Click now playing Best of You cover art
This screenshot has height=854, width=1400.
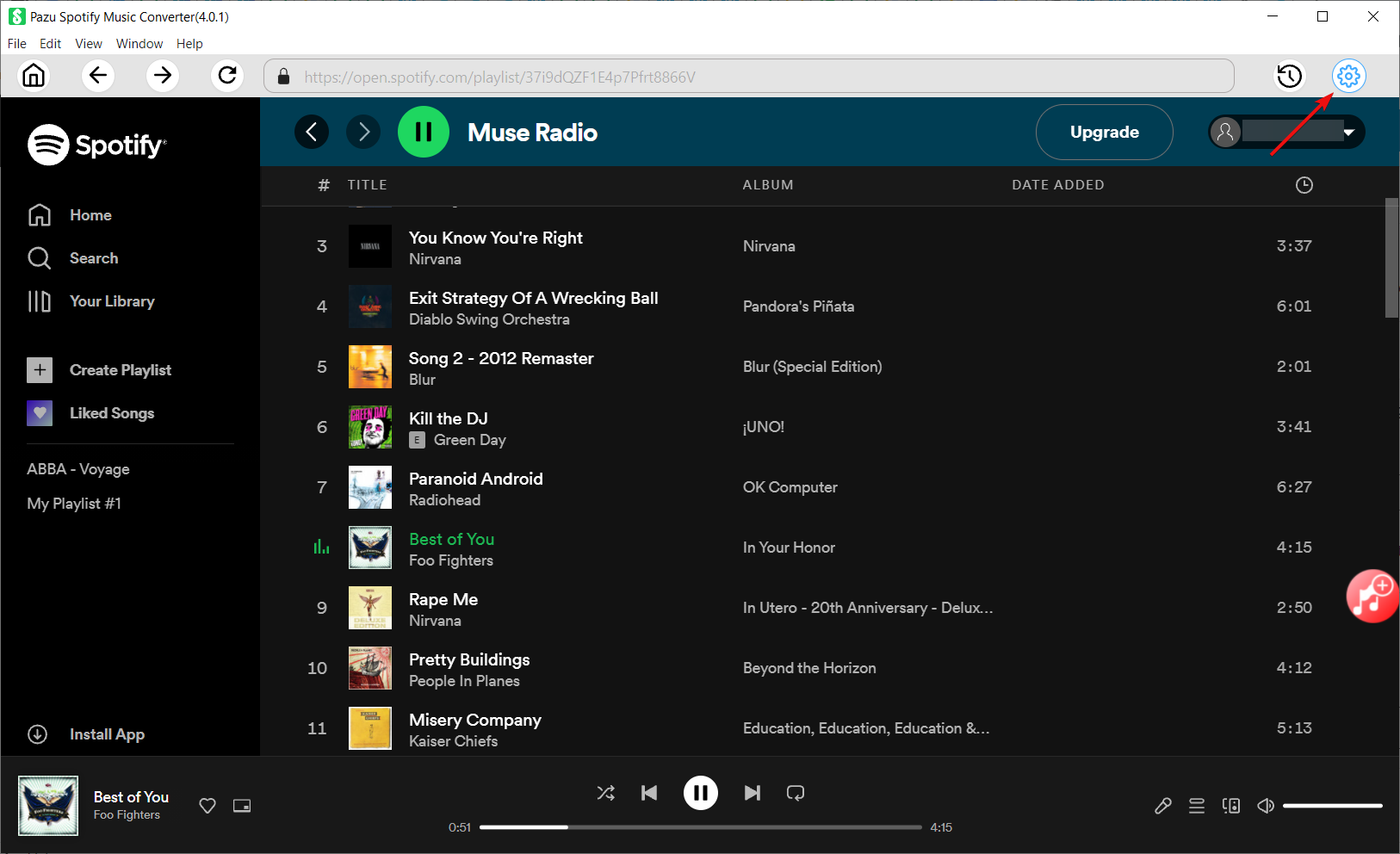(x=48, y=806)
